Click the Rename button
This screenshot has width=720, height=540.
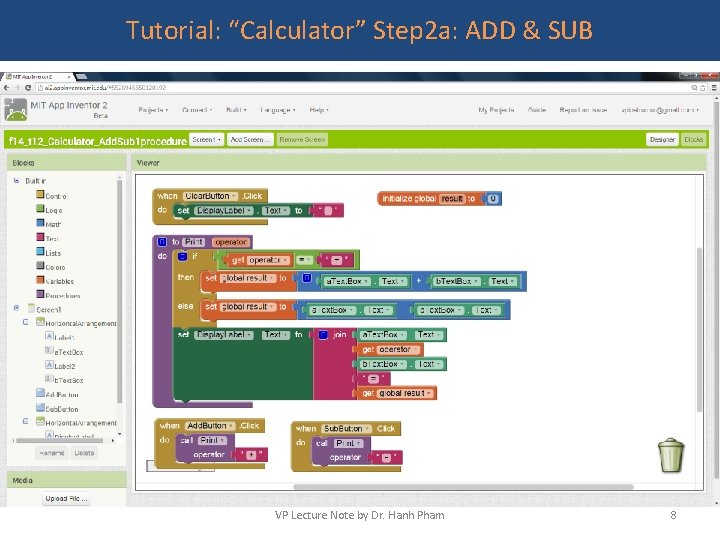click(51, 453)
